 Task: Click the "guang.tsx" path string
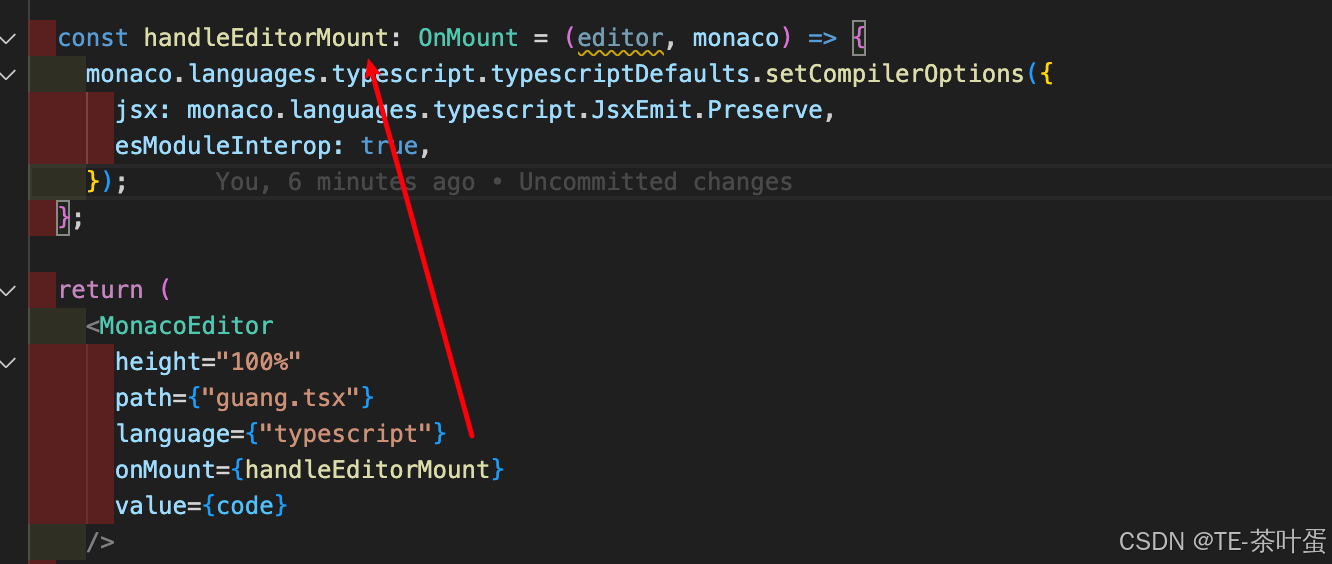click(x=280, y=398)
